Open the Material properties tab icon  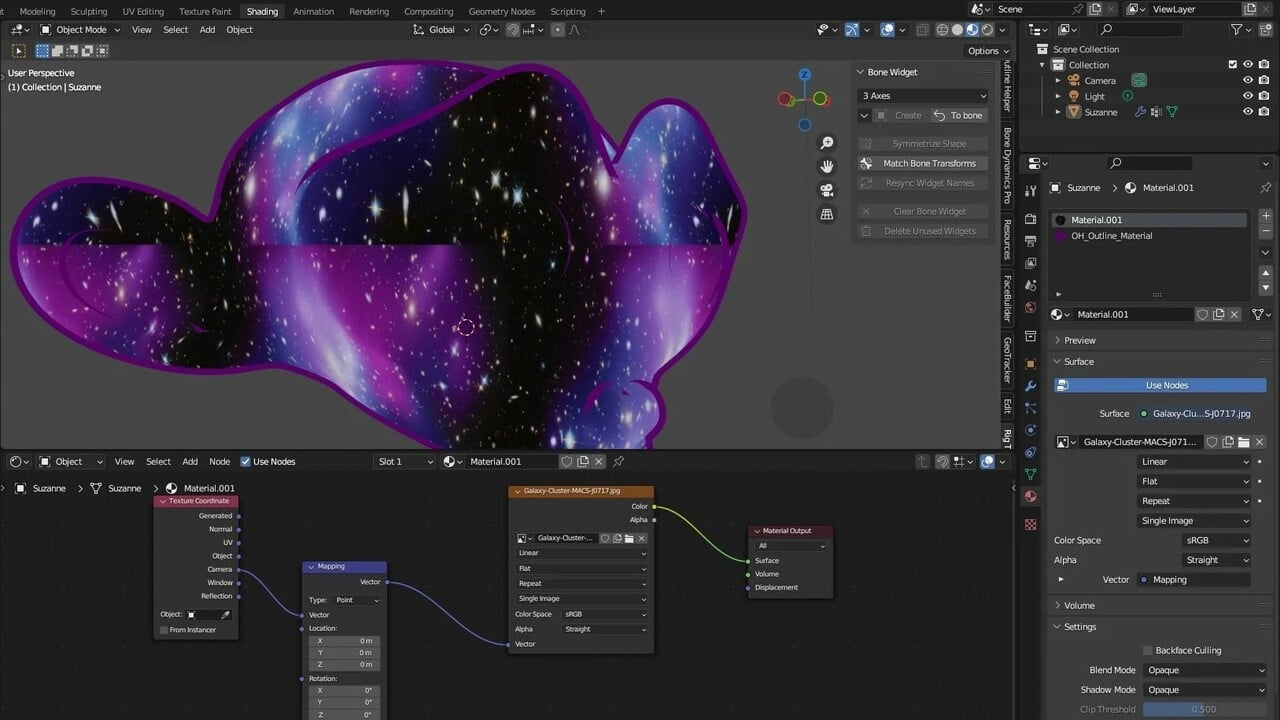click(1031, 496)
